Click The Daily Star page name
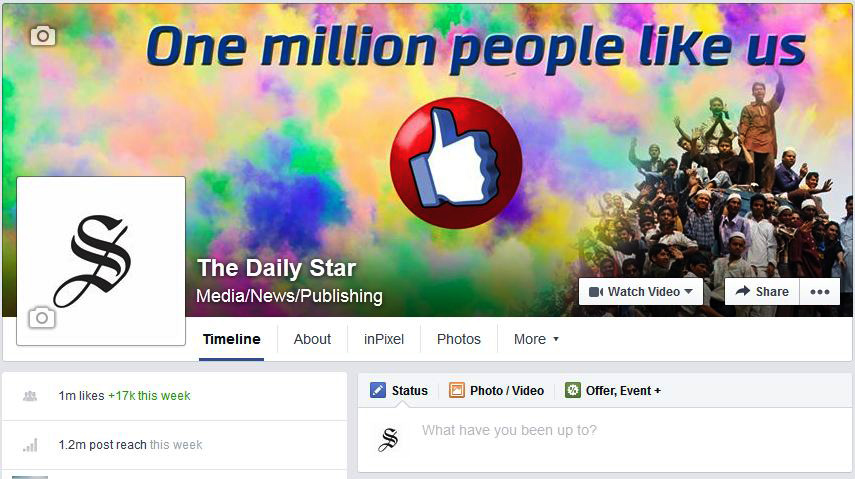Viewport: 855px width, 479px height. (276, 268)
